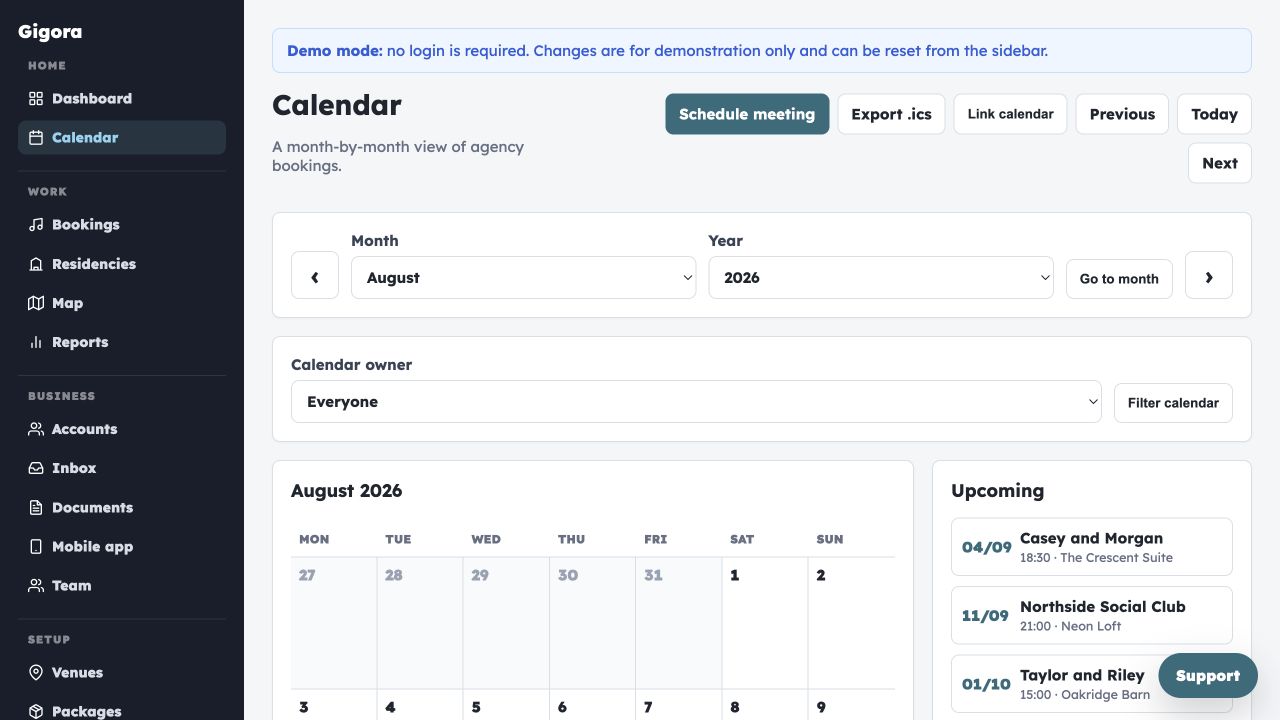Go to Venues setup page
This screenshot has height=720, width=1280.
click(122, 672)
